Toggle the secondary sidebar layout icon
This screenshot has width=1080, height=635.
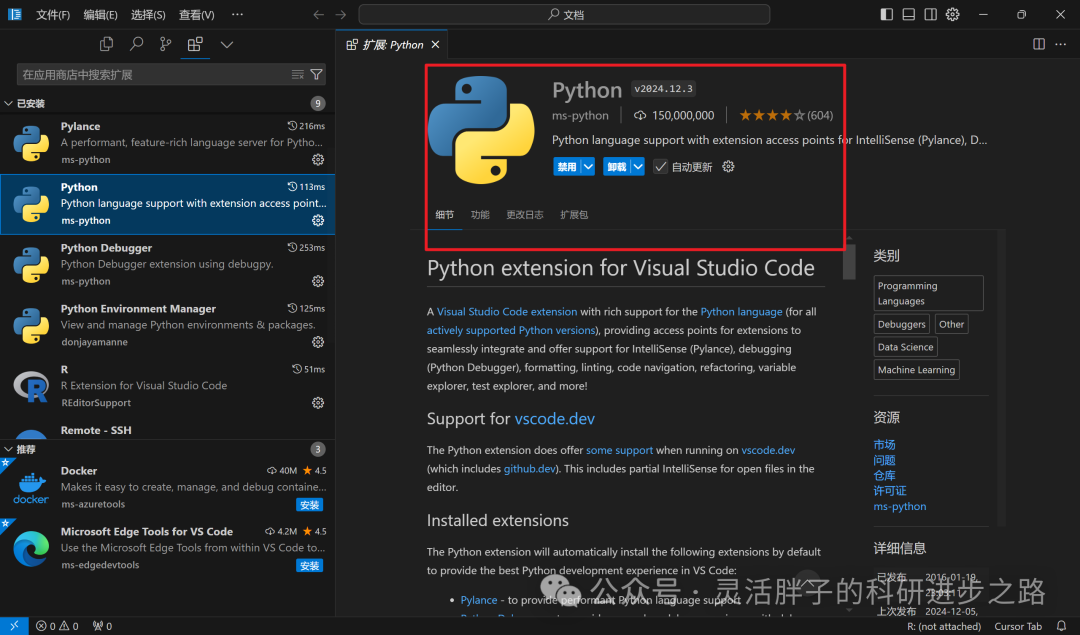(931, 14)
